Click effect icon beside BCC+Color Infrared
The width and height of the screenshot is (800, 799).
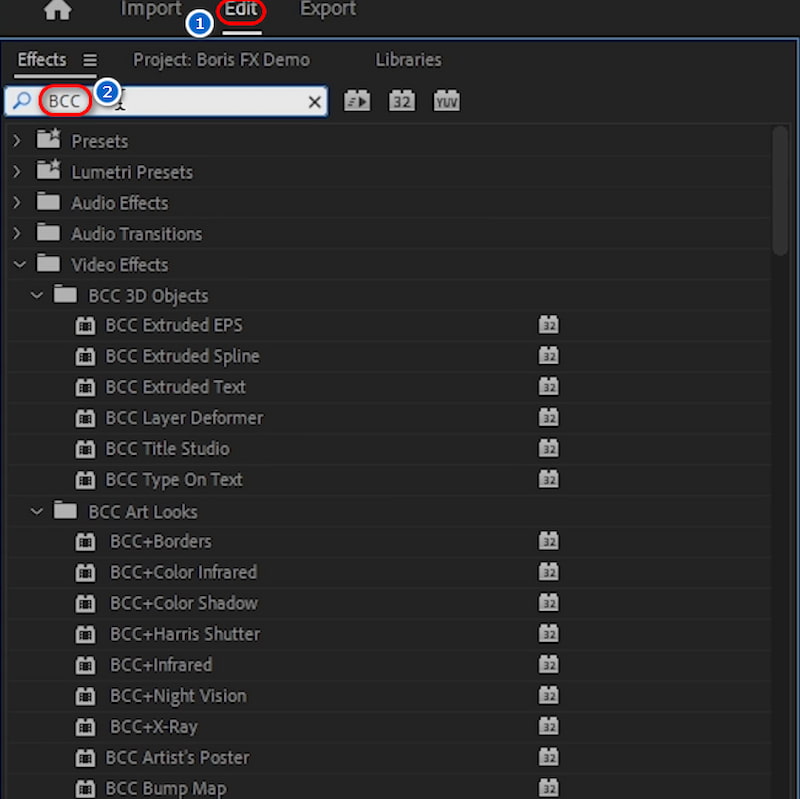pyautogui.click(x=85, y=573)
